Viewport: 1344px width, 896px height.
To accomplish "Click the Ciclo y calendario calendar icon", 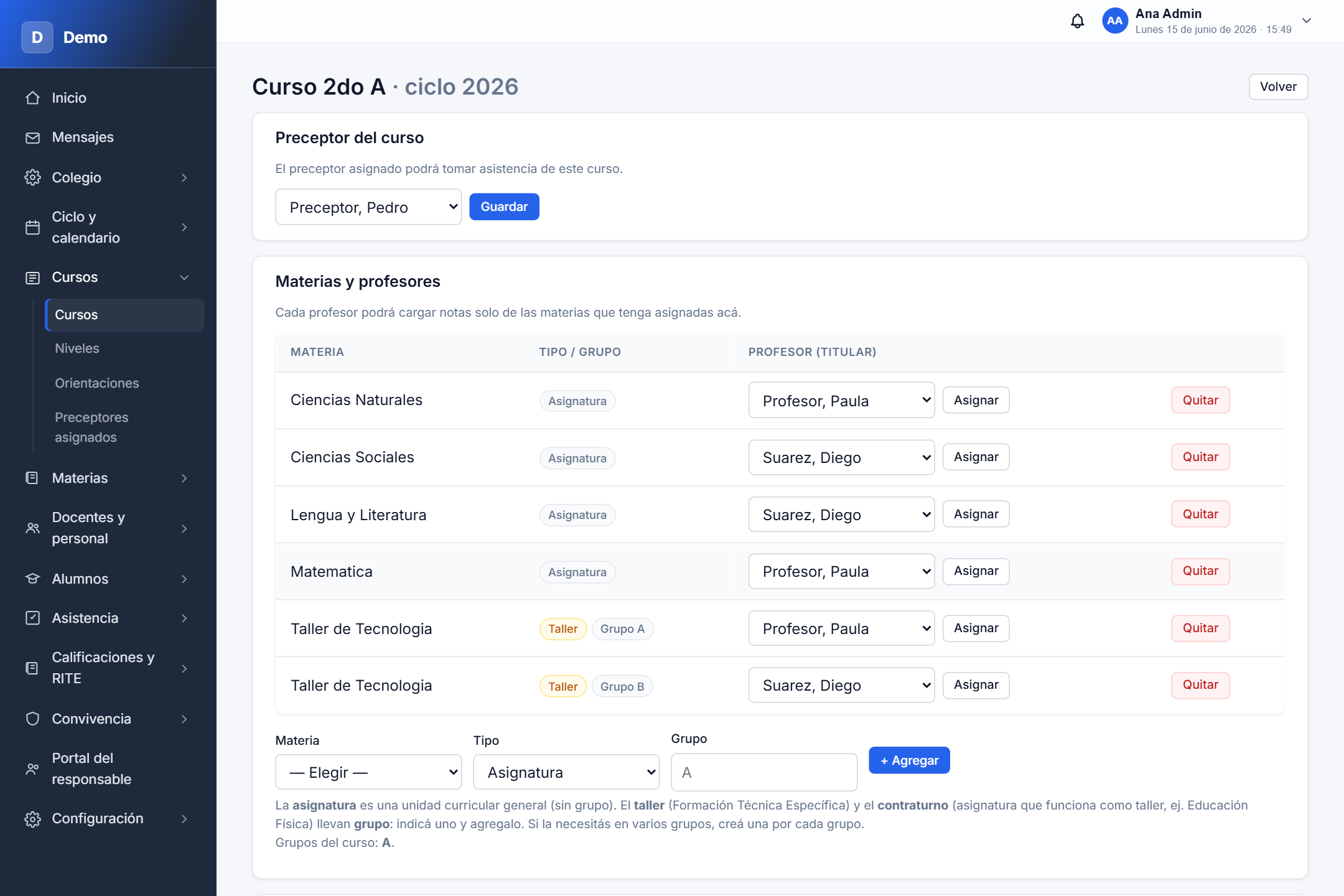I will (x=33, y=227).
